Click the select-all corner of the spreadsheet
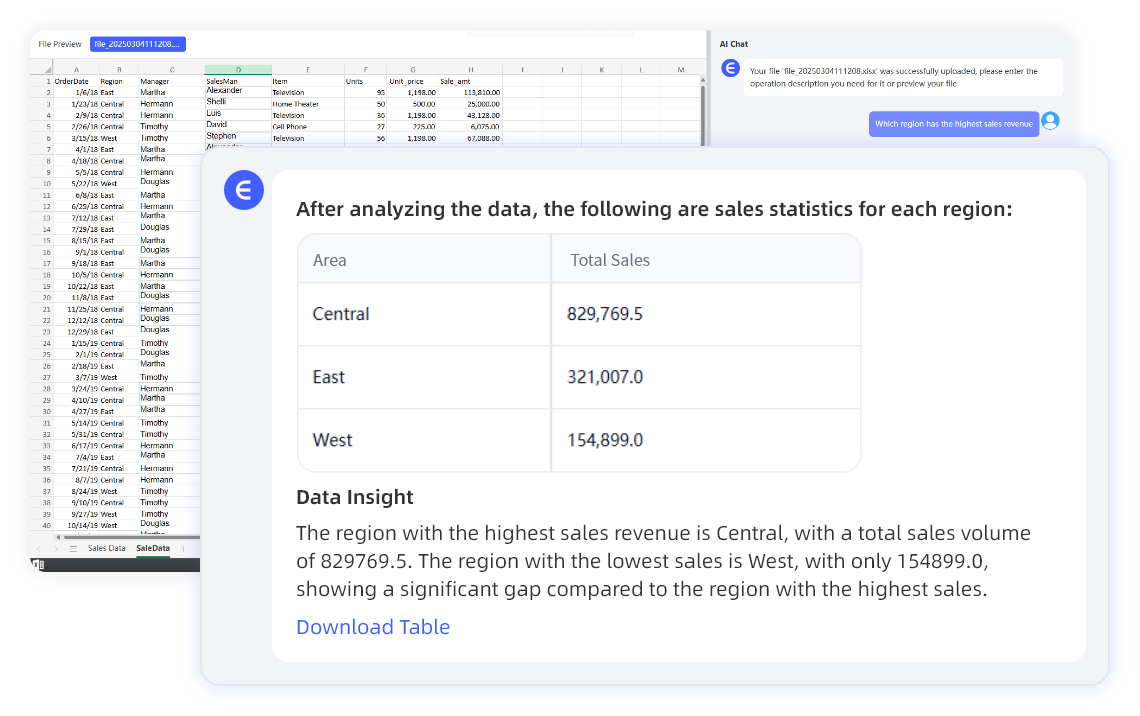Viewport: 1140px width, 716px height. pyautogui.click(x=41, y=69)
